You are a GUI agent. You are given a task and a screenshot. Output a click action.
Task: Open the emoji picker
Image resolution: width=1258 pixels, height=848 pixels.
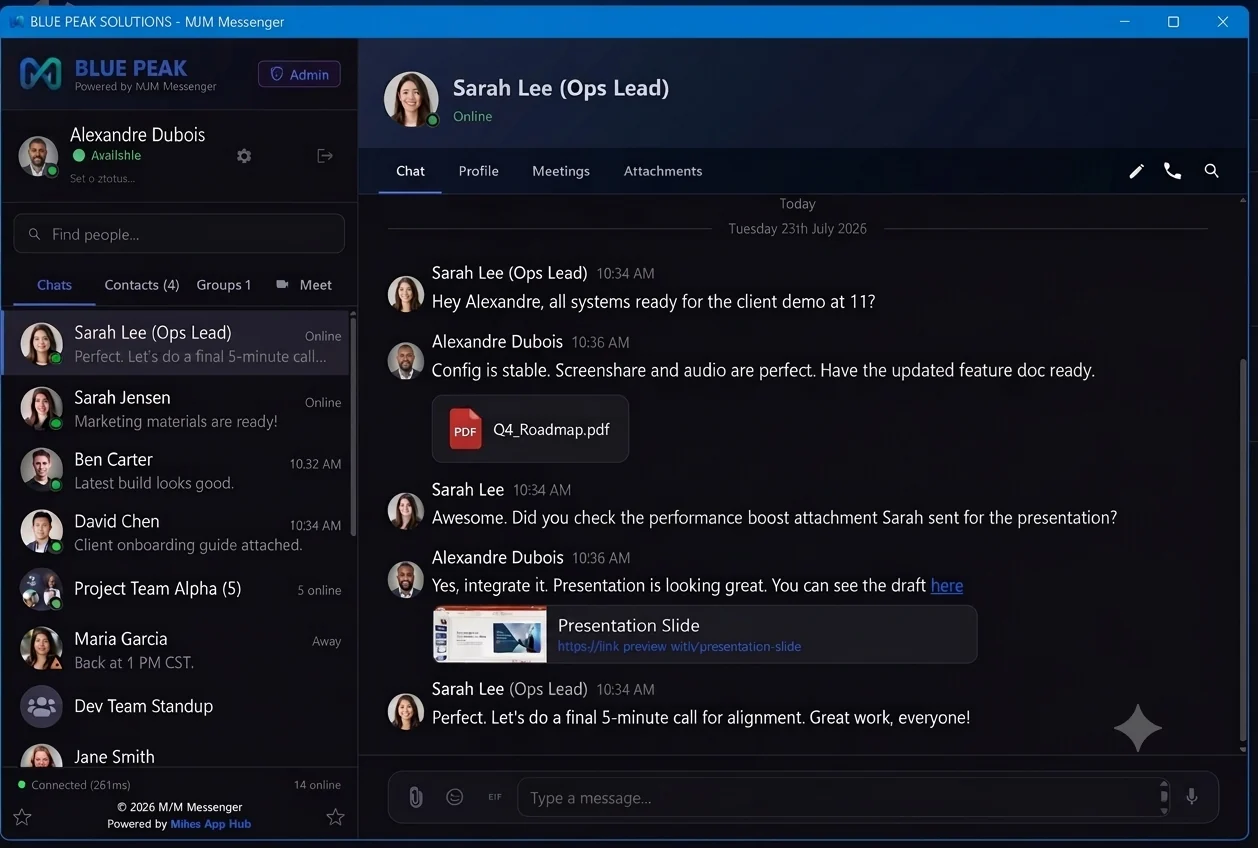pyautogui.click(x=455, y=797)
